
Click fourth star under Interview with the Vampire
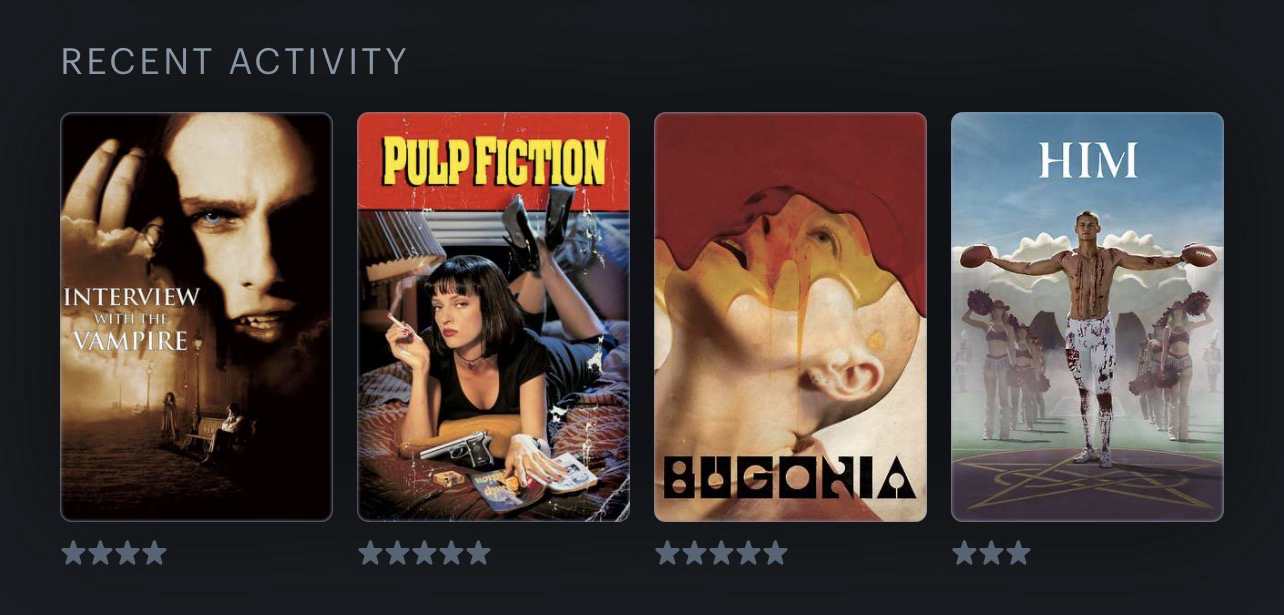click(x=154, y=553)
